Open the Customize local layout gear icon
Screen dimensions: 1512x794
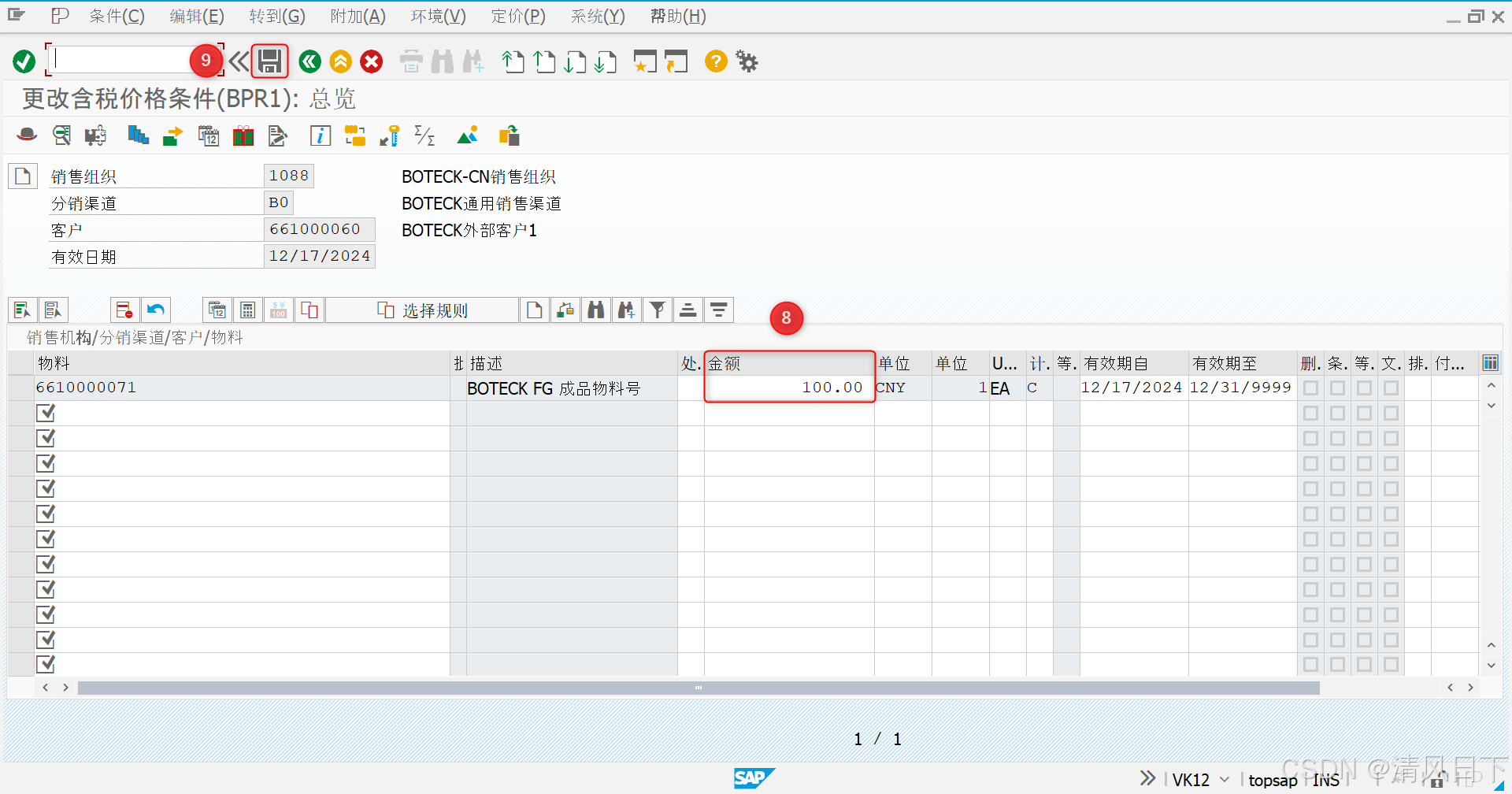click(x=747, y=61)
